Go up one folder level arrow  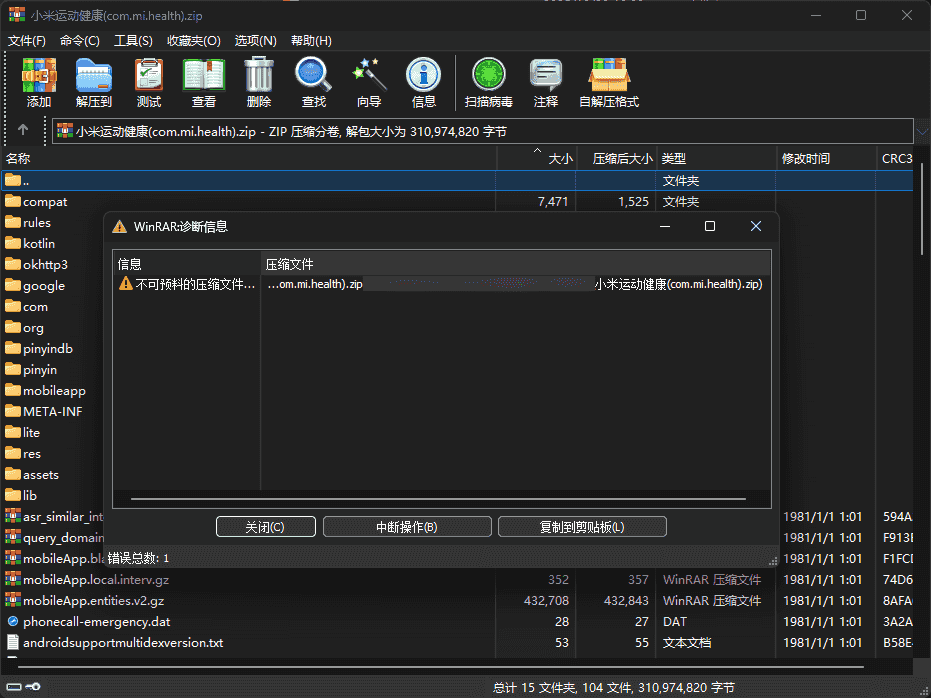[x=23, y=130]
